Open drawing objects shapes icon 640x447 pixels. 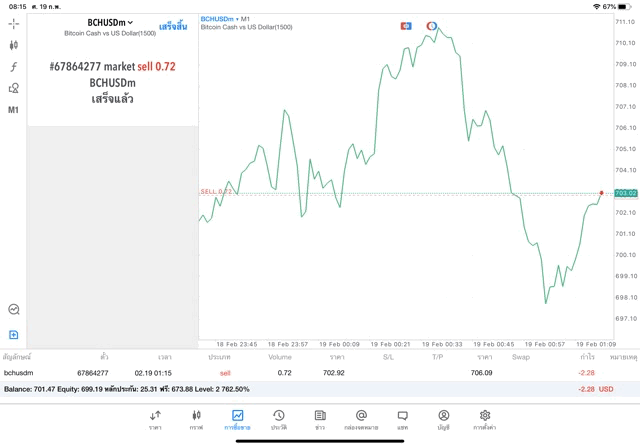click(x=14, y=89)
